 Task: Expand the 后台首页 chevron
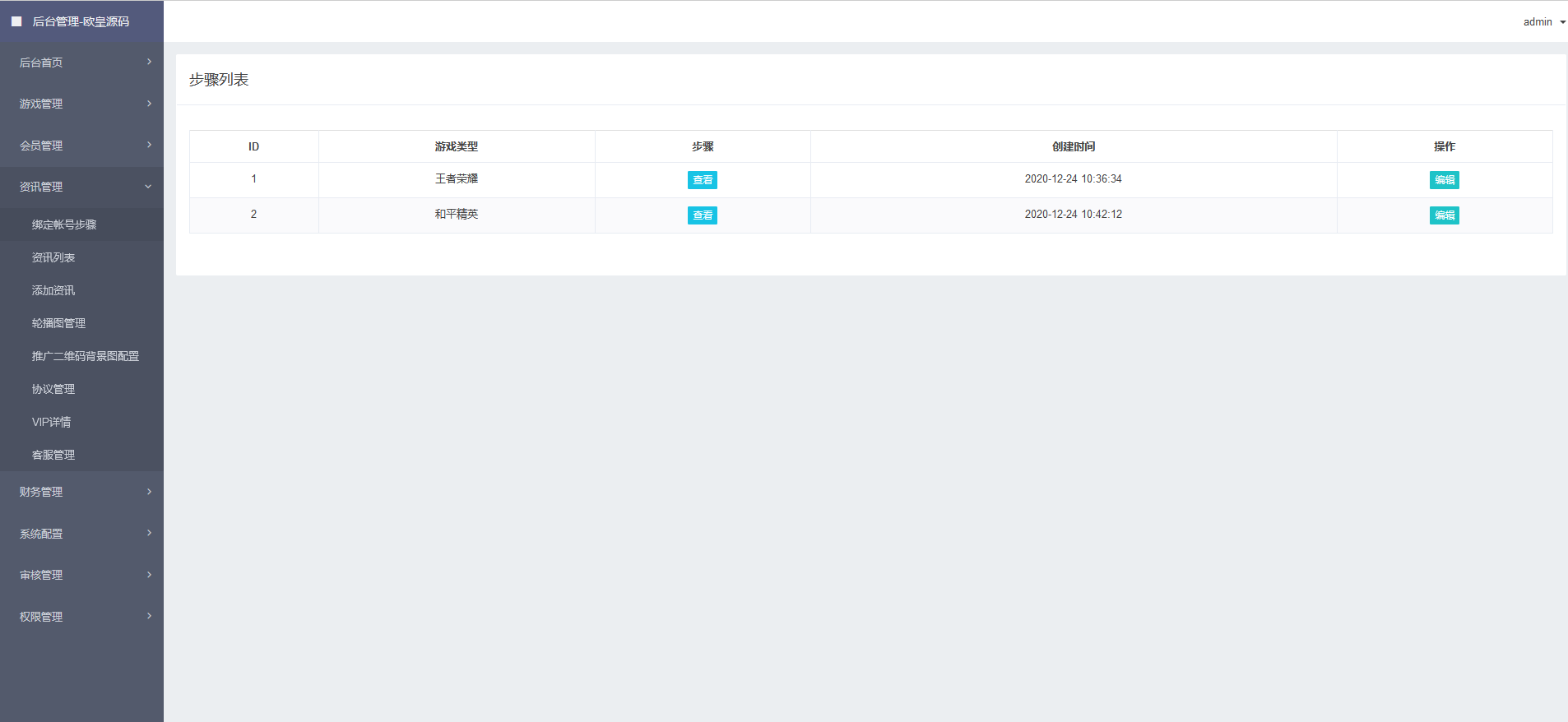click(149, 62)
